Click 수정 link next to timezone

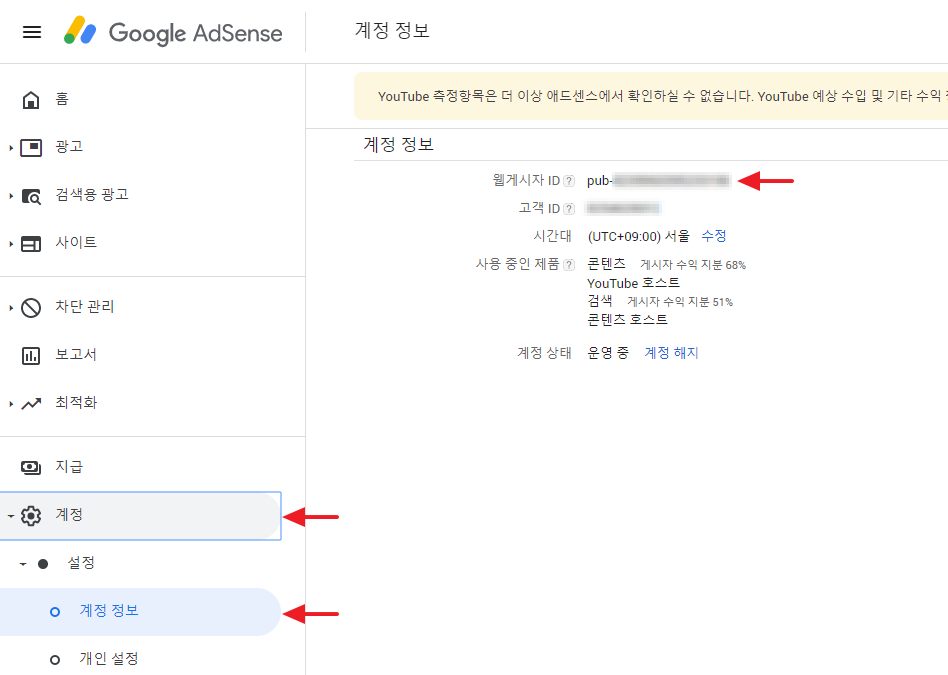point(713,236)
